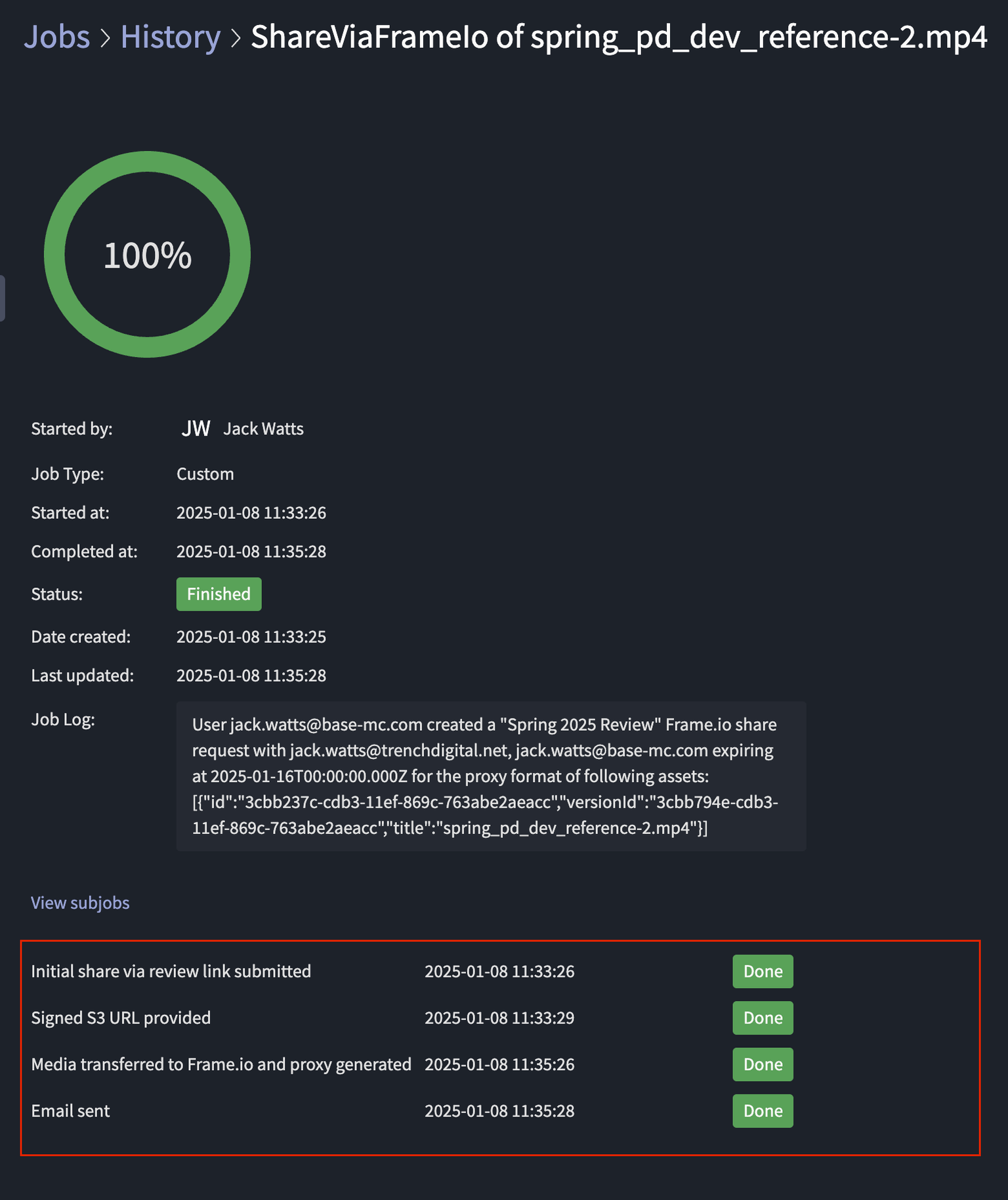The image size is (1008, 1200).
Task: Click the left sidebar collapse handle
Action: [x=3, y=299]
